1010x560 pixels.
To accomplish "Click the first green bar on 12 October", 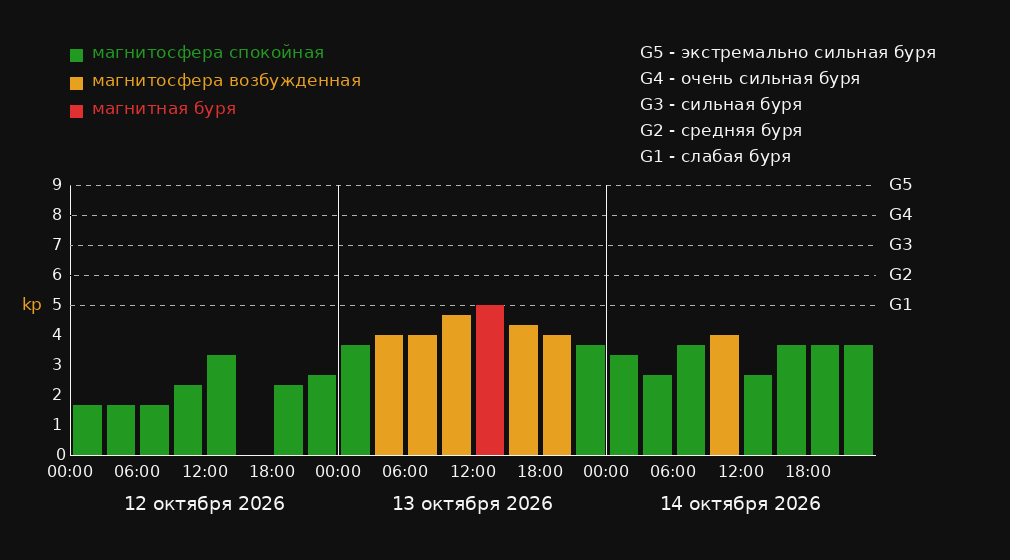I will (x=88, y=430).
